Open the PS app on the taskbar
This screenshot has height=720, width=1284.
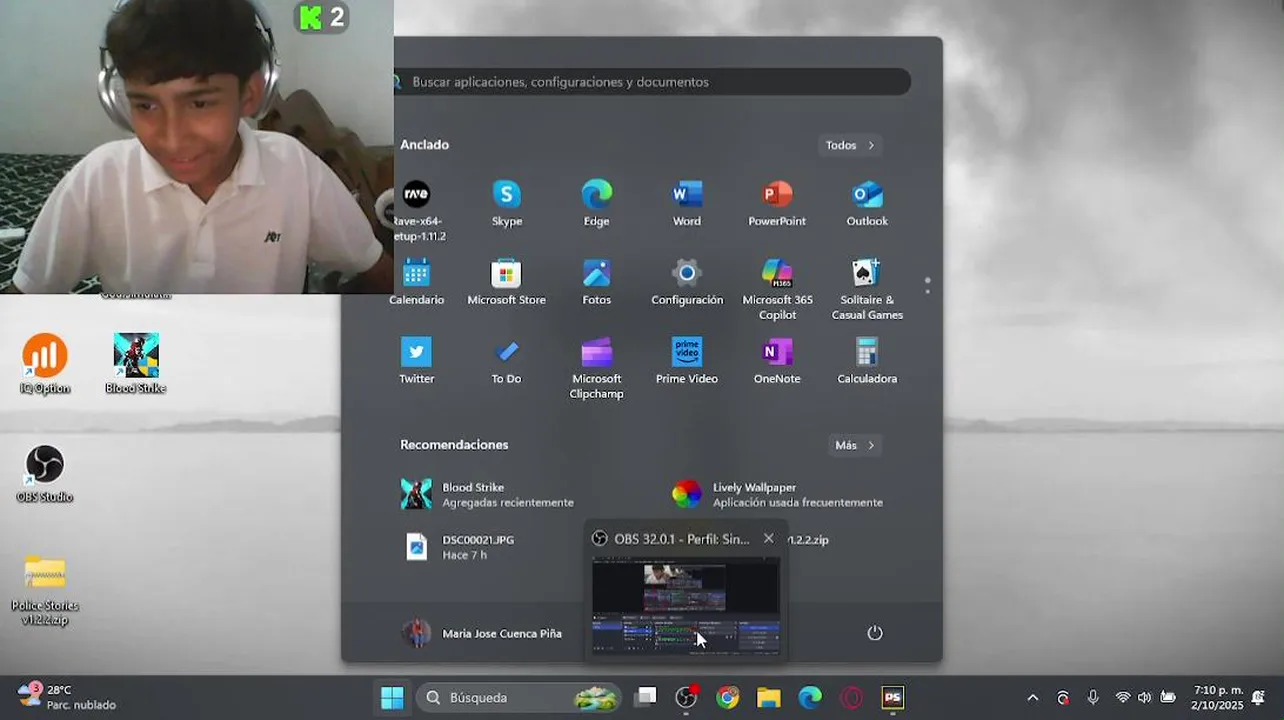click(x=893, y=697)
